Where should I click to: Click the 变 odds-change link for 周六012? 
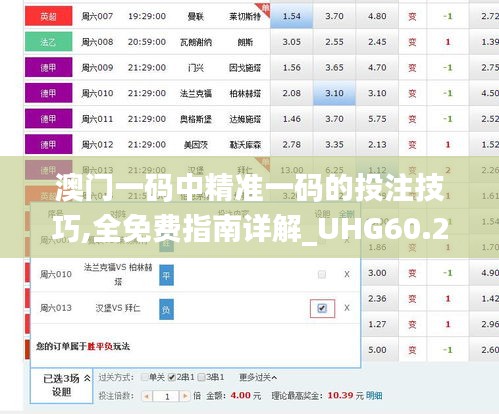click(x=412, y=145)
